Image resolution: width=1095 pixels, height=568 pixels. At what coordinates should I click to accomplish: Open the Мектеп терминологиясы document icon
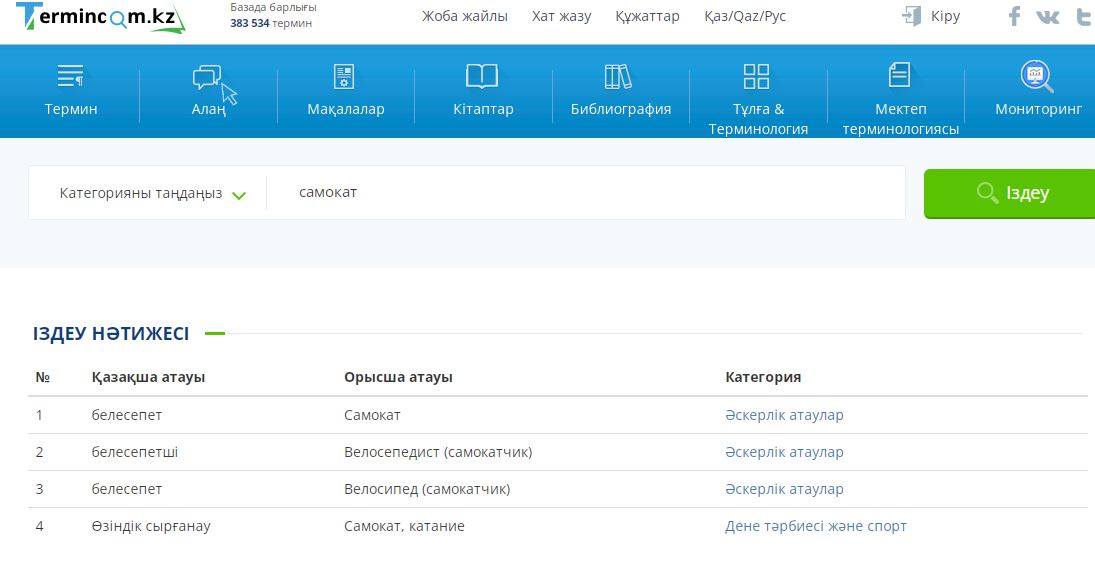click(899, 75)
